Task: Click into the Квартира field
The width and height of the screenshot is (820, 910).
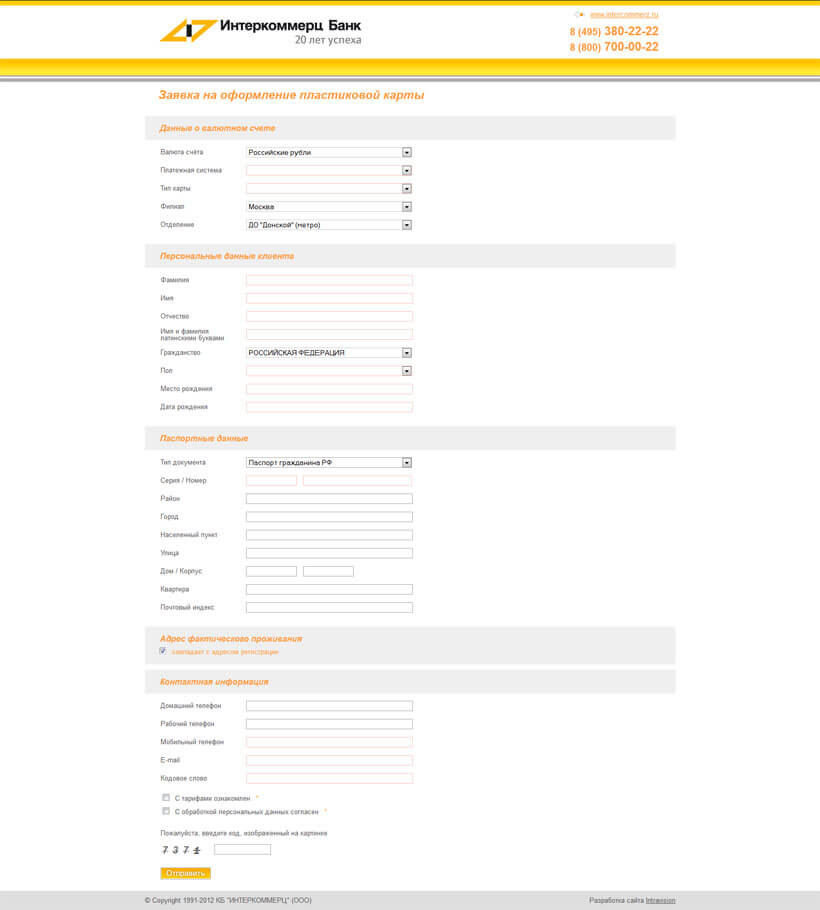Action: pyautogui.click(x=329, y=589)
